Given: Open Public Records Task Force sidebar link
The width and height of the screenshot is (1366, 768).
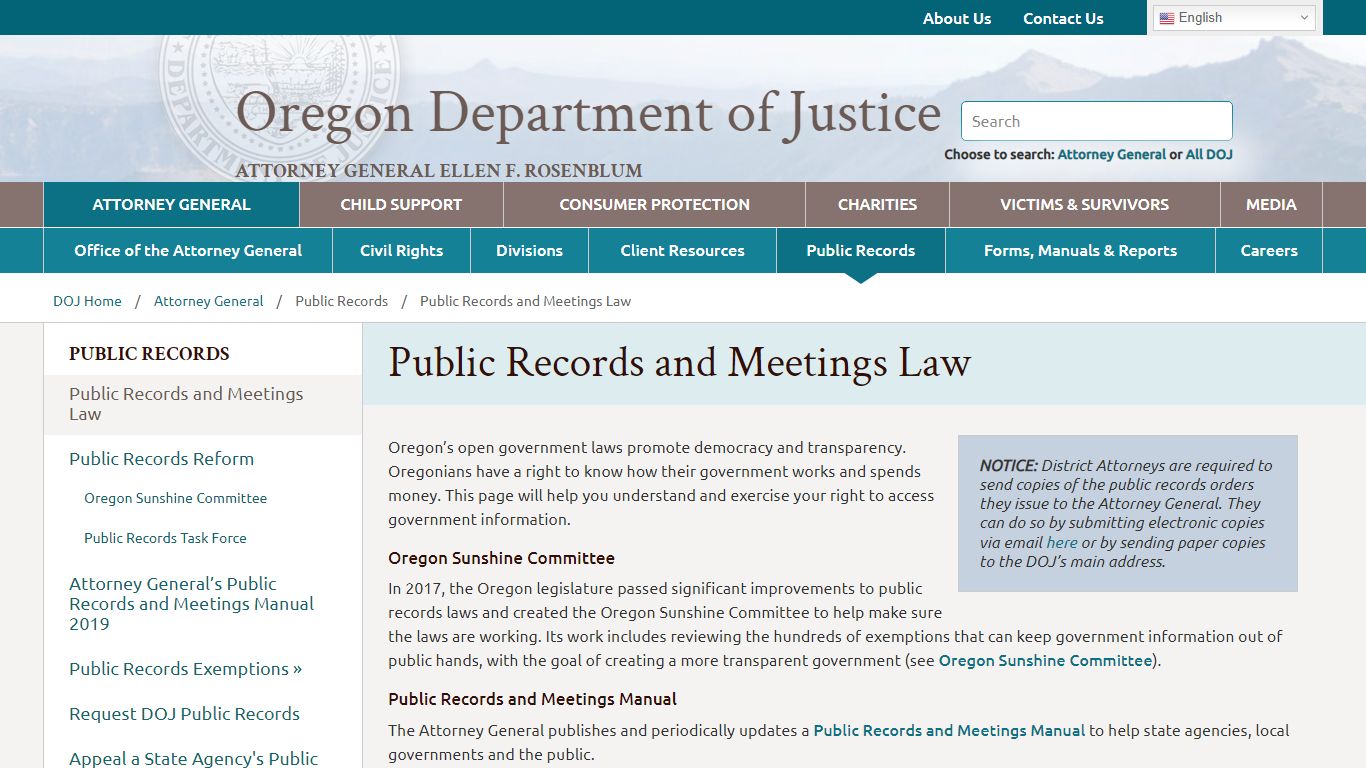Looking at the screenshot, I should pos(165,538).
